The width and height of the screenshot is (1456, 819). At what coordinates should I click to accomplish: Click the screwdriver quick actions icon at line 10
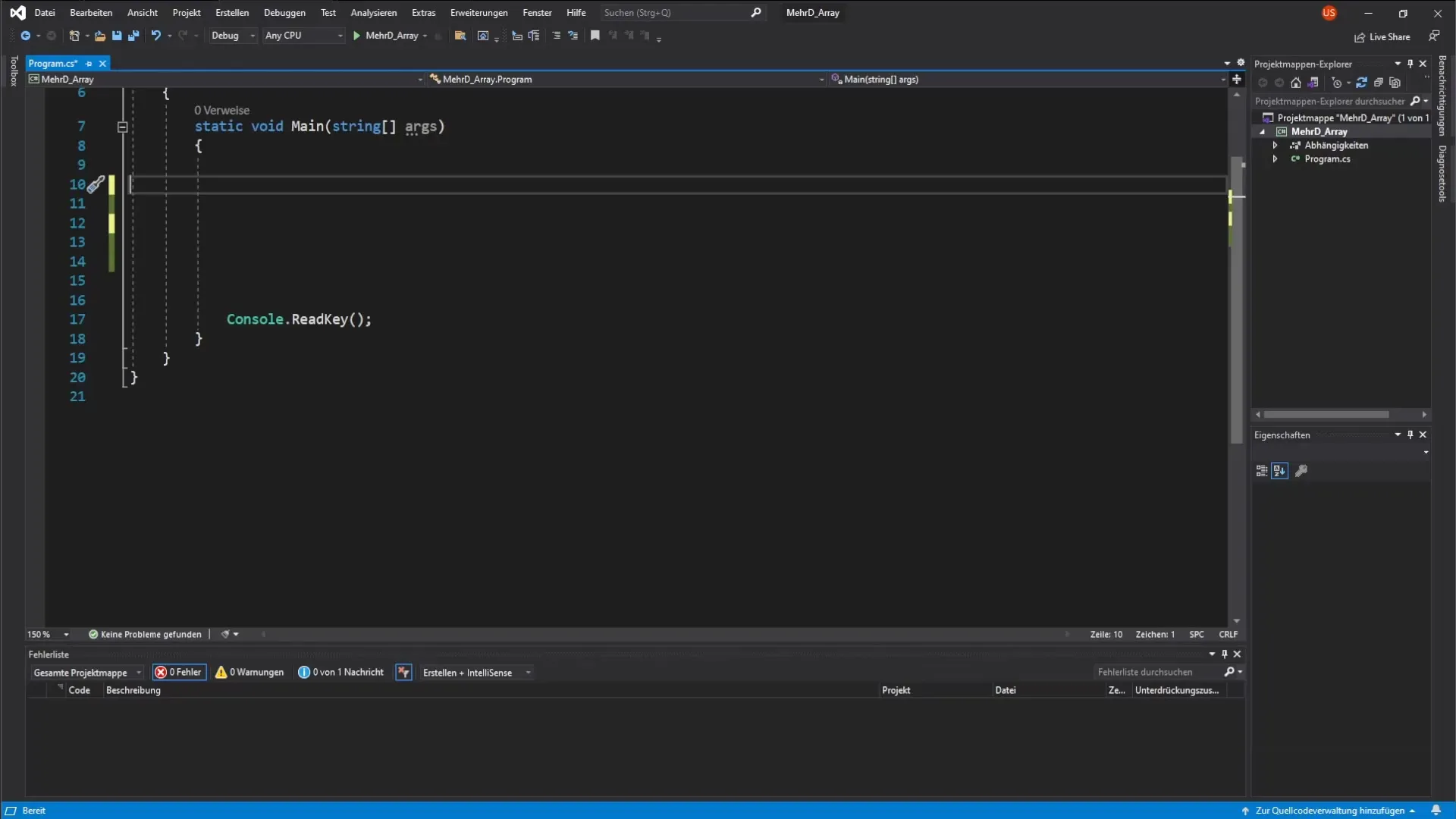point(96,184)
